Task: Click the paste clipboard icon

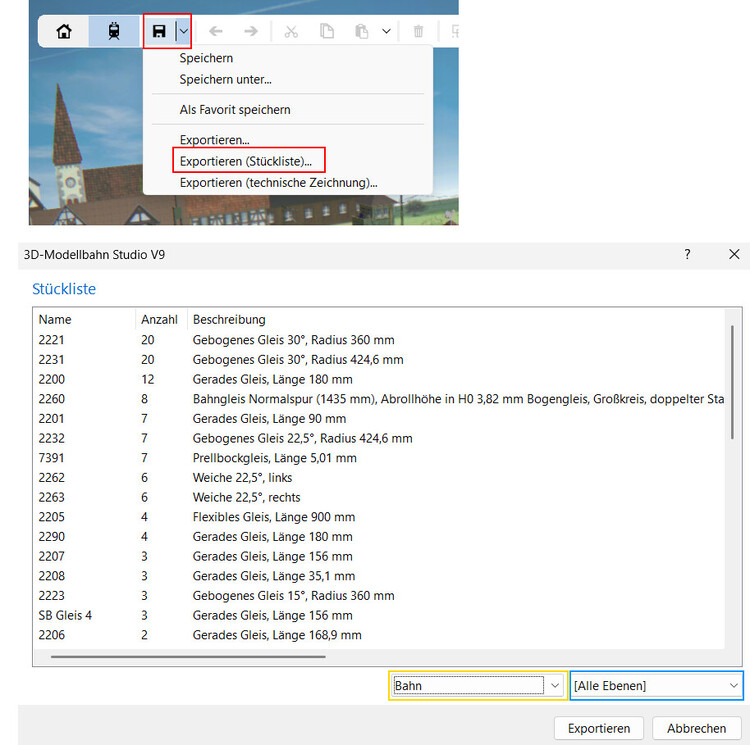Action: (x=361, y=31)
